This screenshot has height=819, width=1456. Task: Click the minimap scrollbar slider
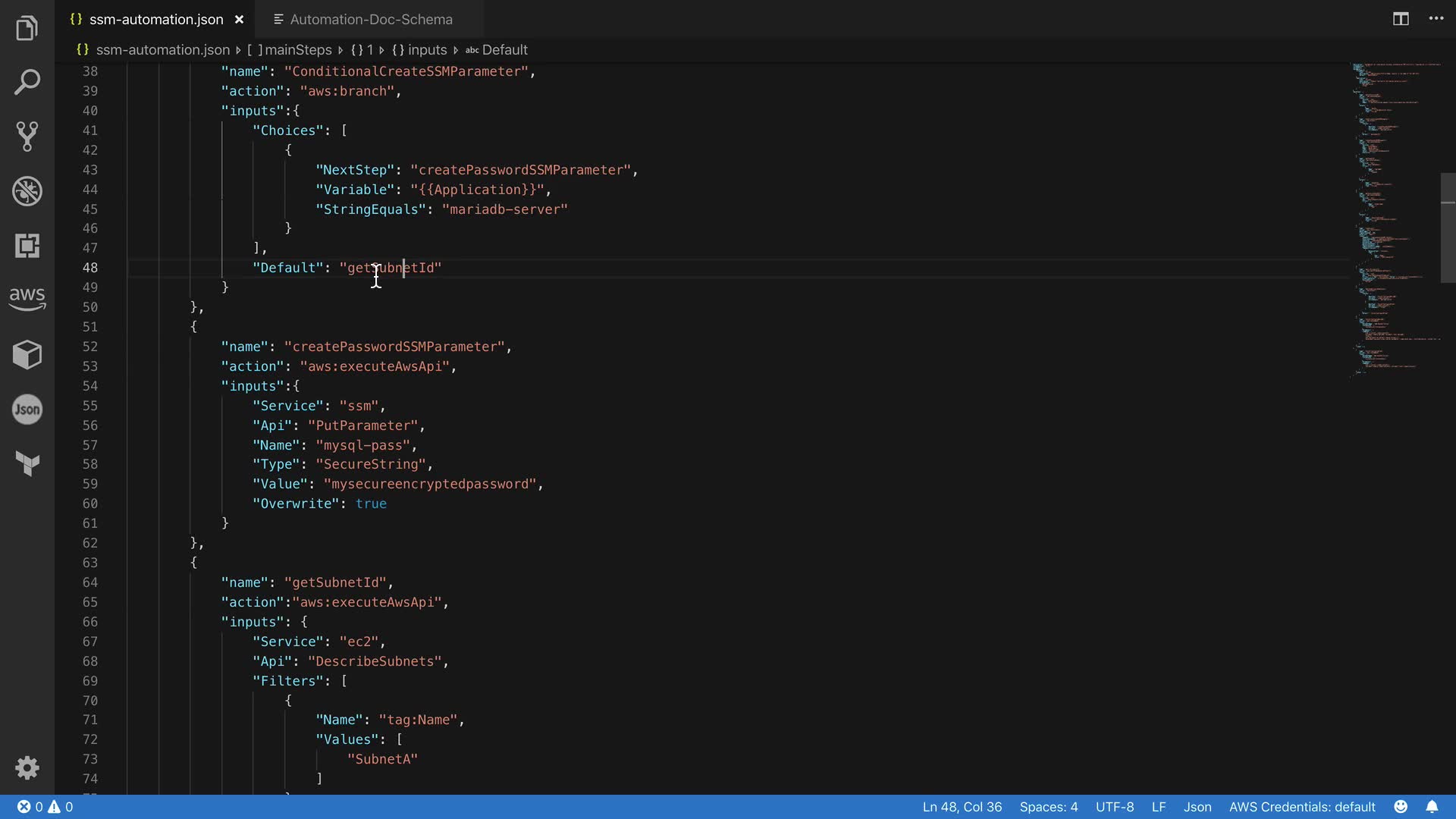point(1448,227)
